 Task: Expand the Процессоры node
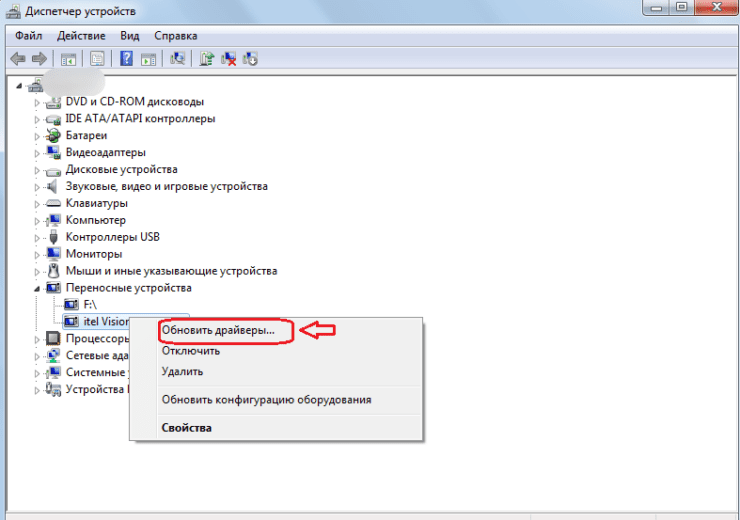coord(37,339)
